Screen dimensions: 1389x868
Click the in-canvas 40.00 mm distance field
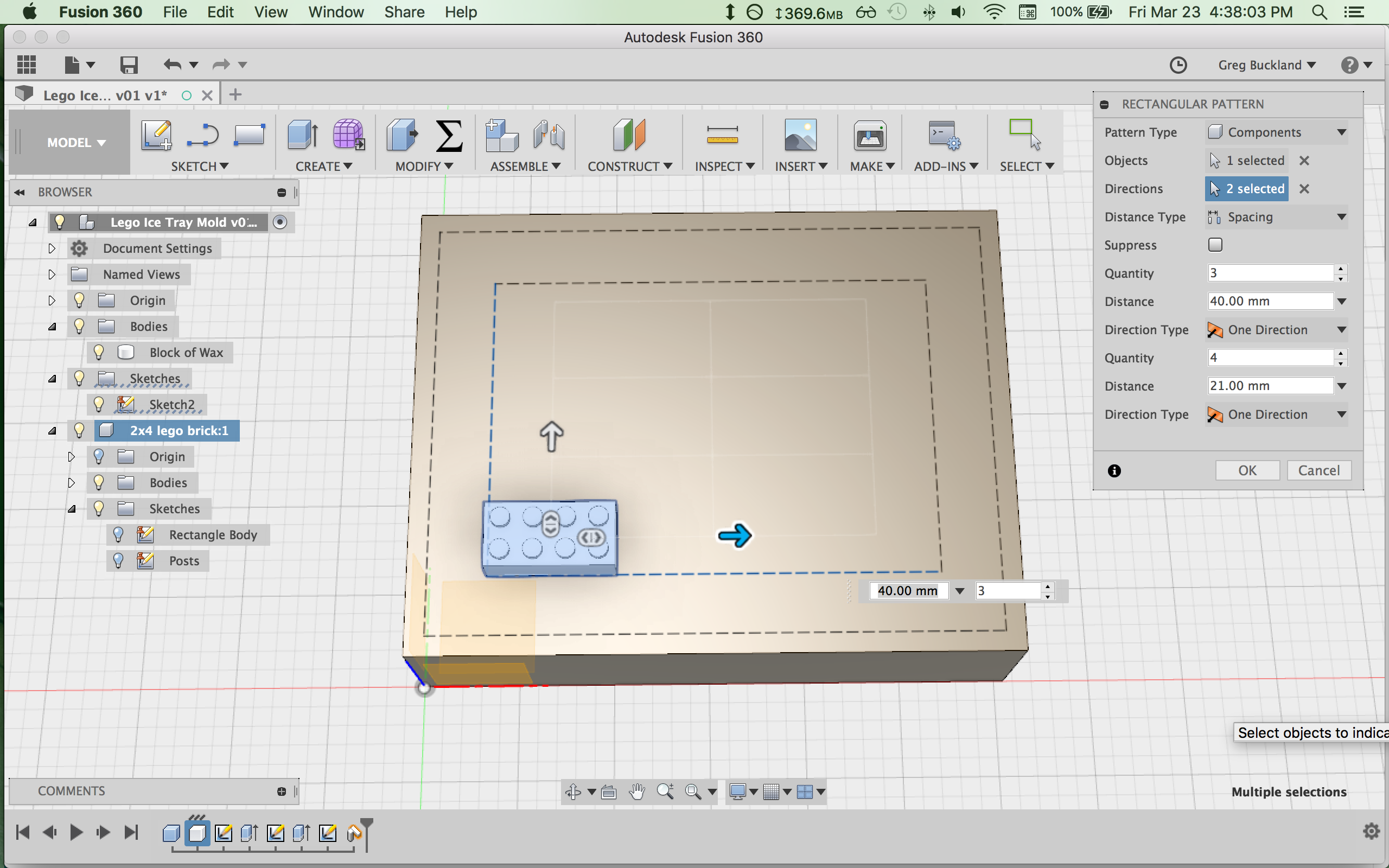(x=908, y=591)
